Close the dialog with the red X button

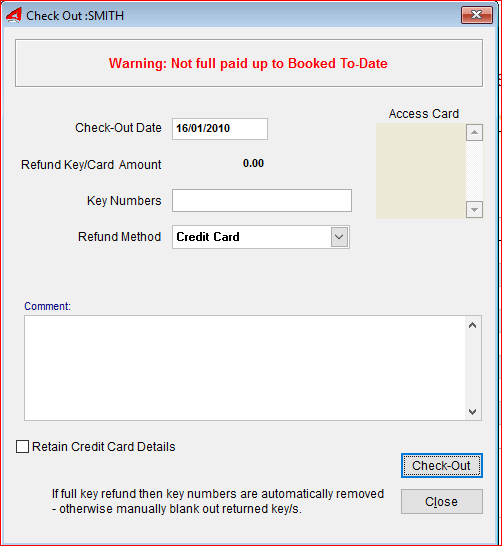pos(477,15)
